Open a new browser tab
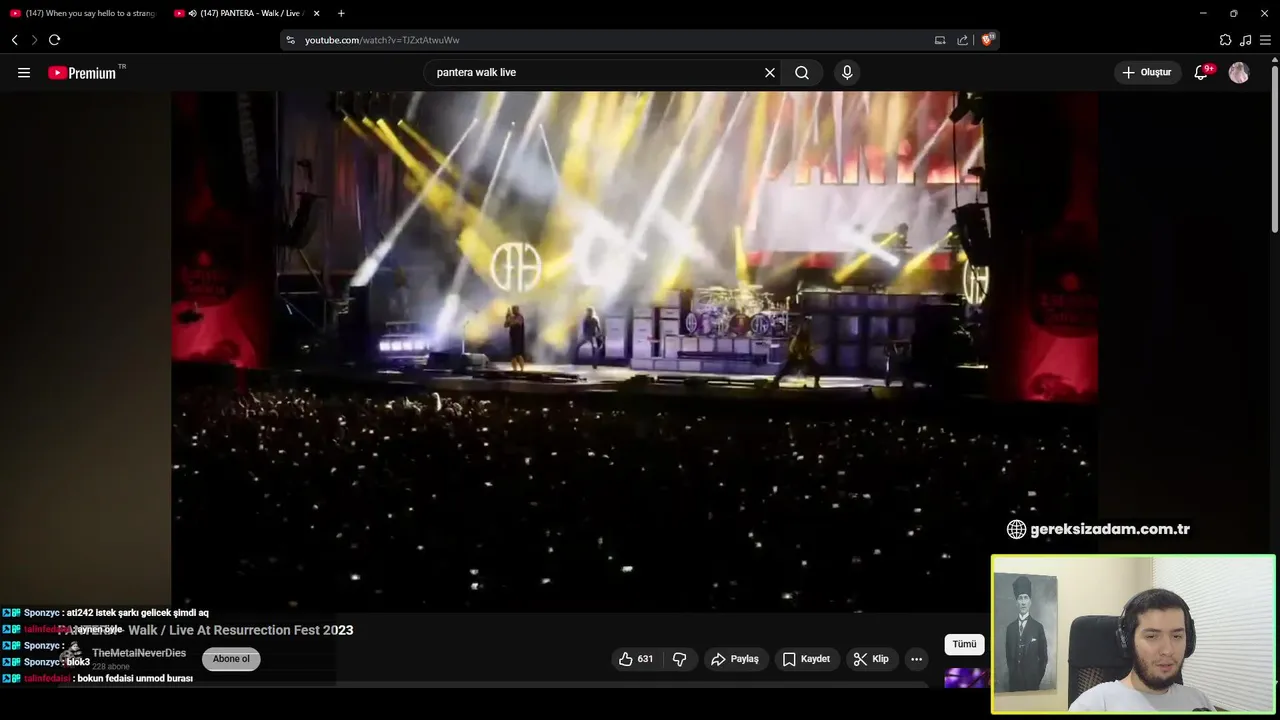Image resolution: width=1280 pixels, height=720 pixels. (341, 13)
